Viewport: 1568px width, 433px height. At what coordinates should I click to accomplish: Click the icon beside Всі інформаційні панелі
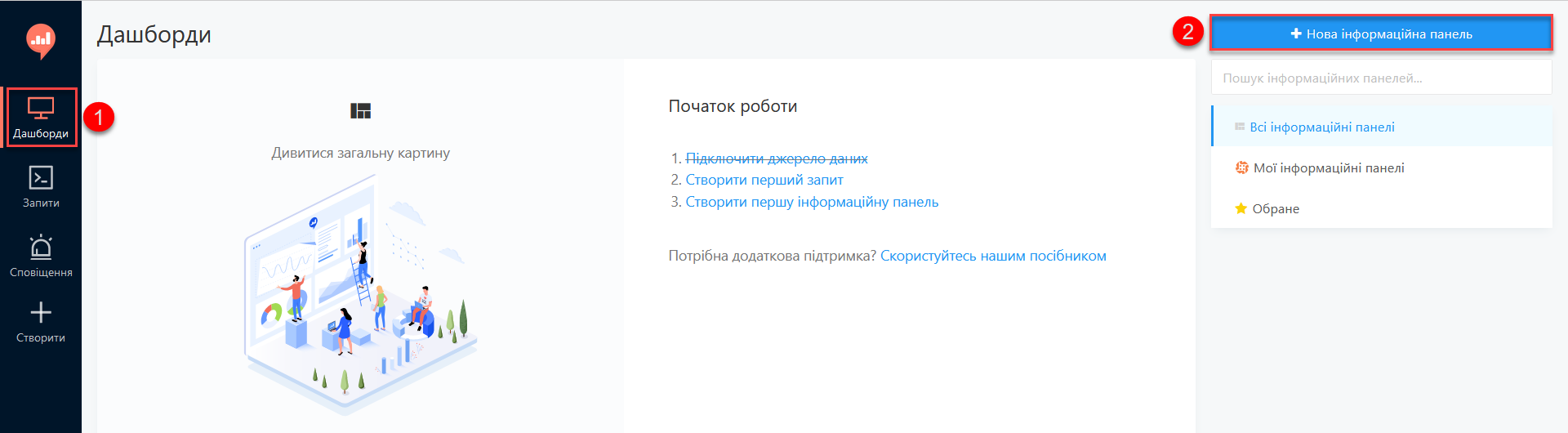(x=1240, y=127)
